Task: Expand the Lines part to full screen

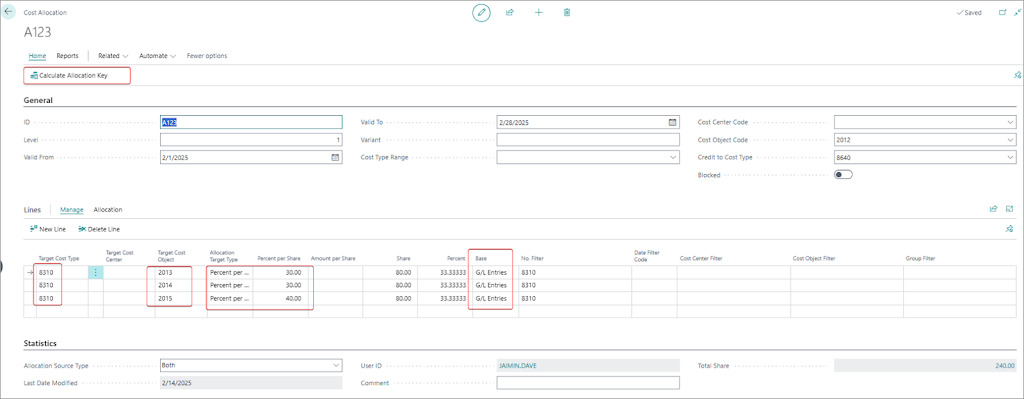Action: click(x=1009, y=210)
